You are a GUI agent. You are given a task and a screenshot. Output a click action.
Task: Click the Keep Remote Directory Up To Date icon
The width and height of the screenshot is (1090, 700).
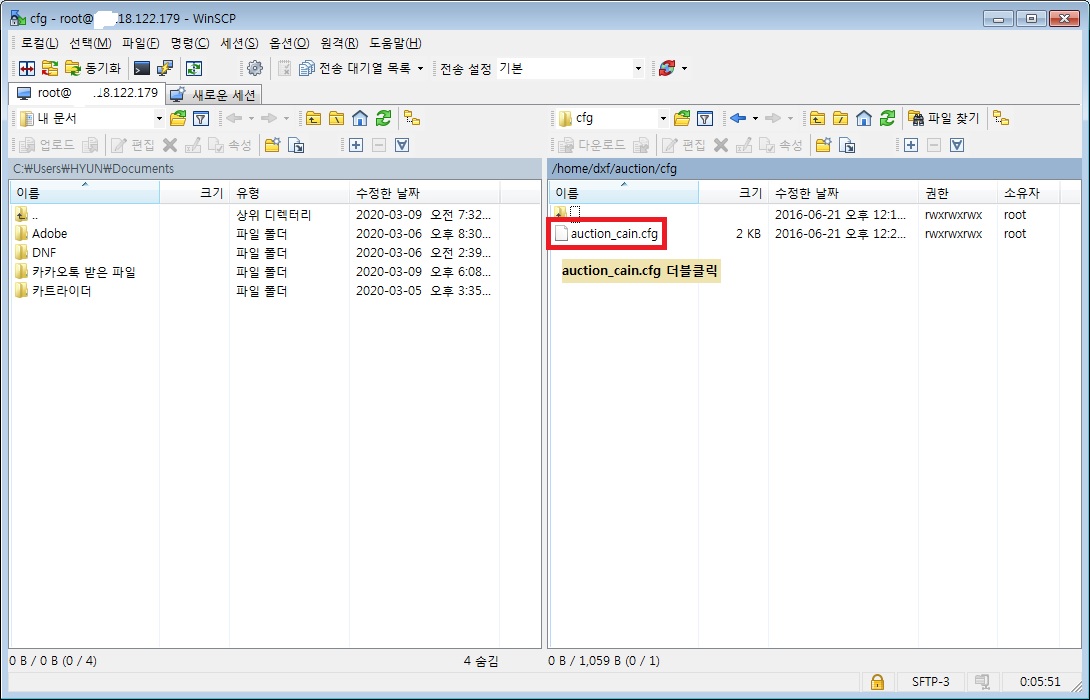pos(193,68)
